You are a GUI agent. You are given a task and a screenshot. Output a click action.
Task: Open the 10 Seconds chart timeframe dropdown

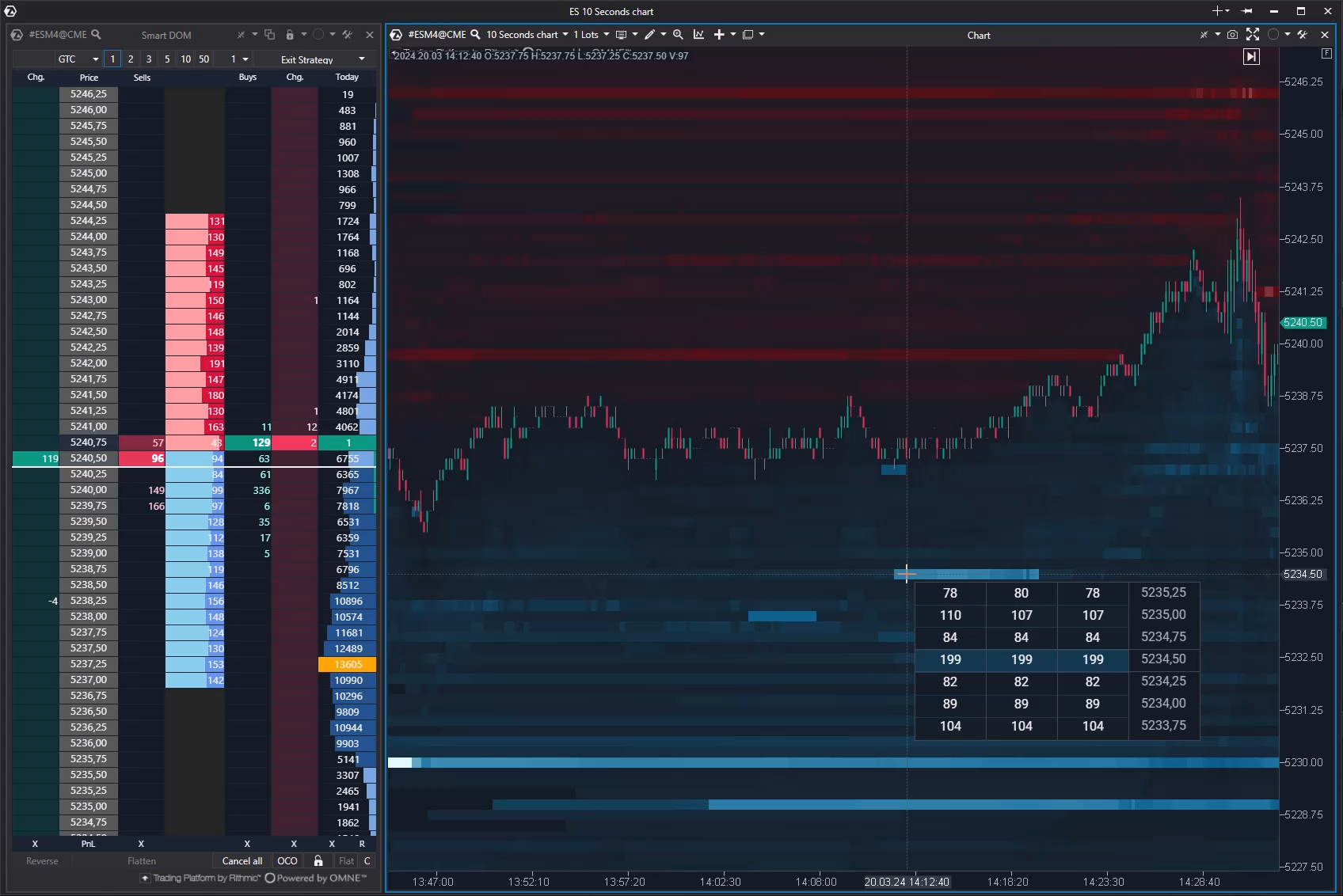point(527,35)
